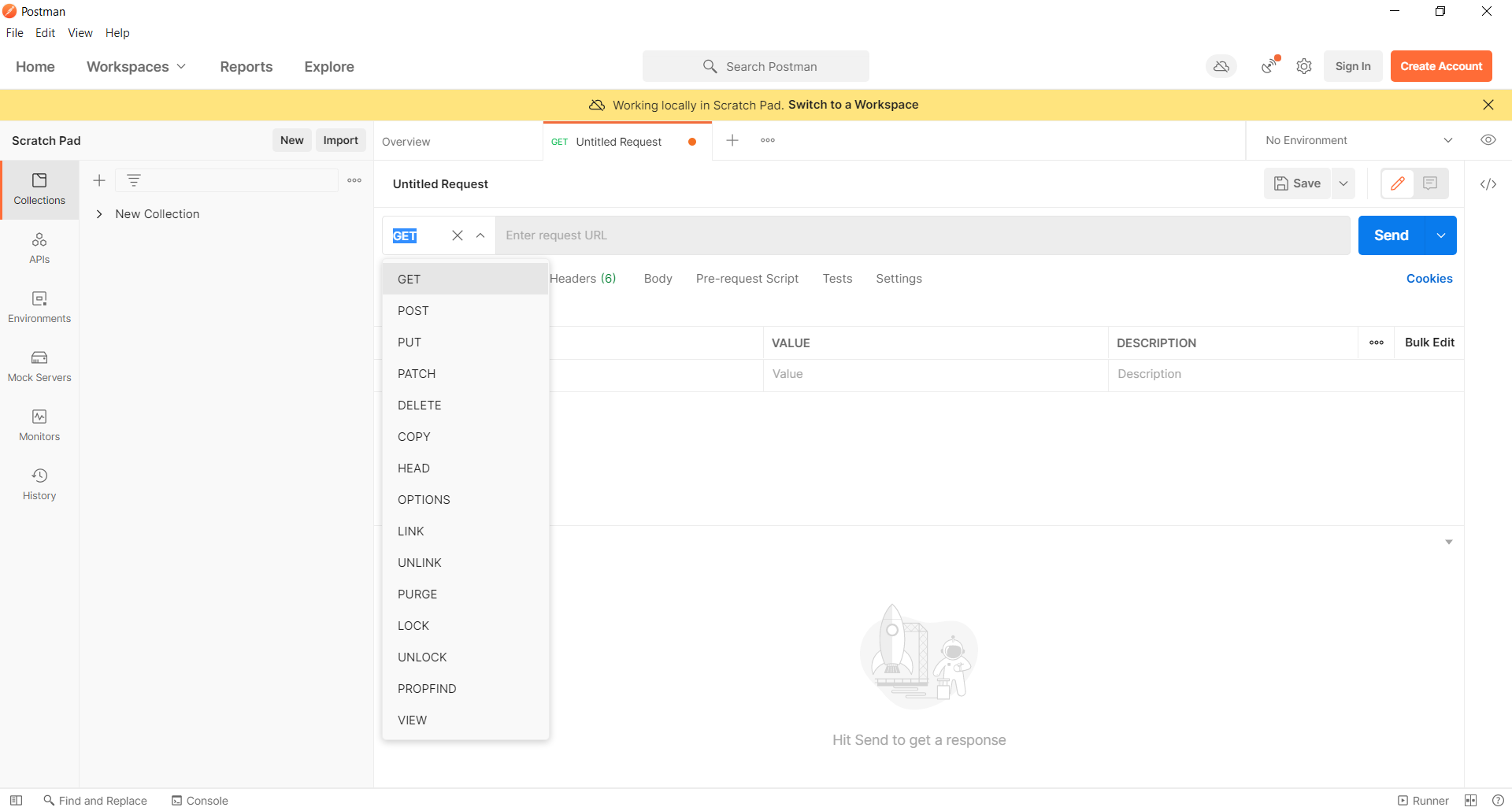Open the APIs sidebar section
1512x811 pixels.
39,249
